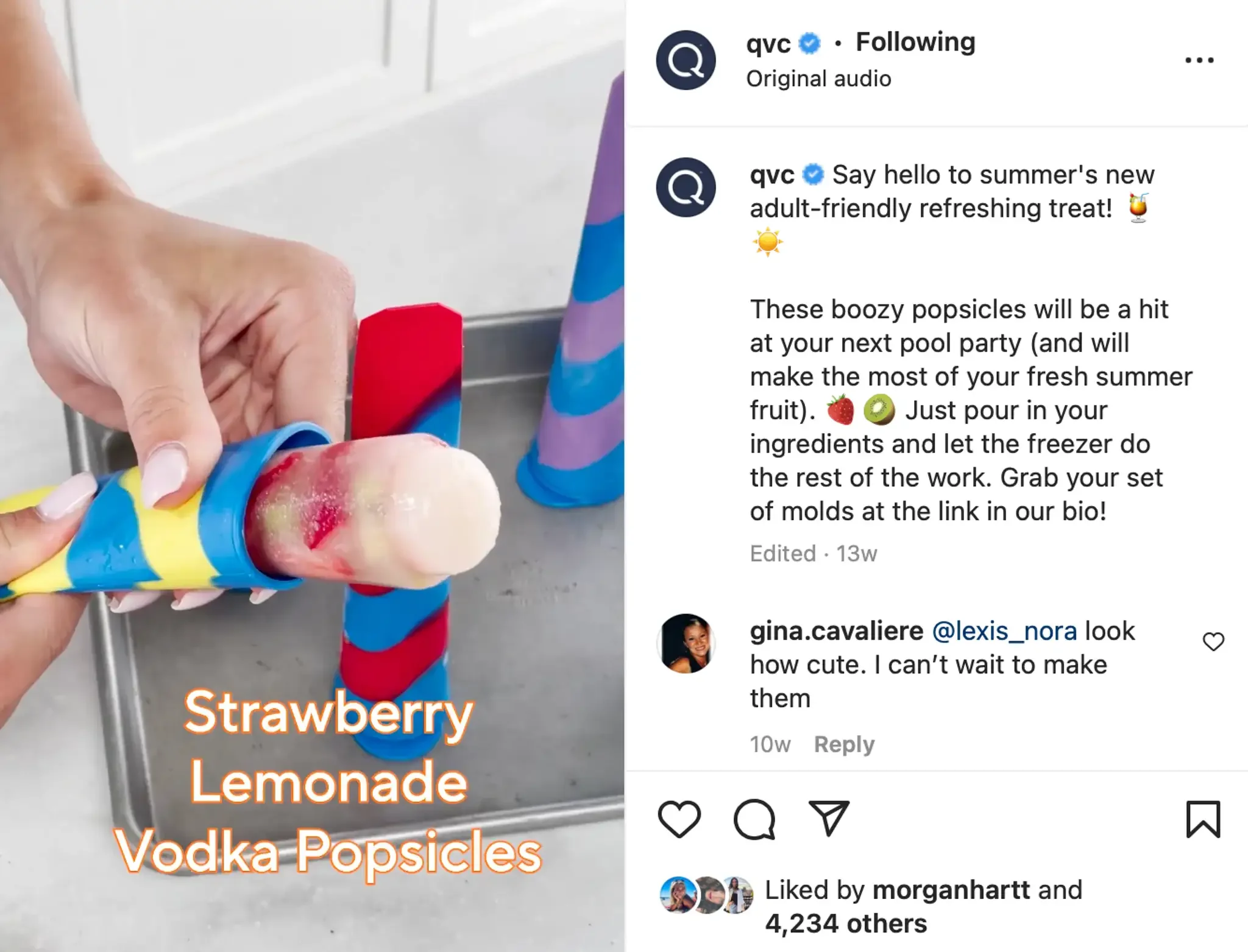View gina.cavaliere's profile picture
Screen dimensions: 1248x952
686,643
